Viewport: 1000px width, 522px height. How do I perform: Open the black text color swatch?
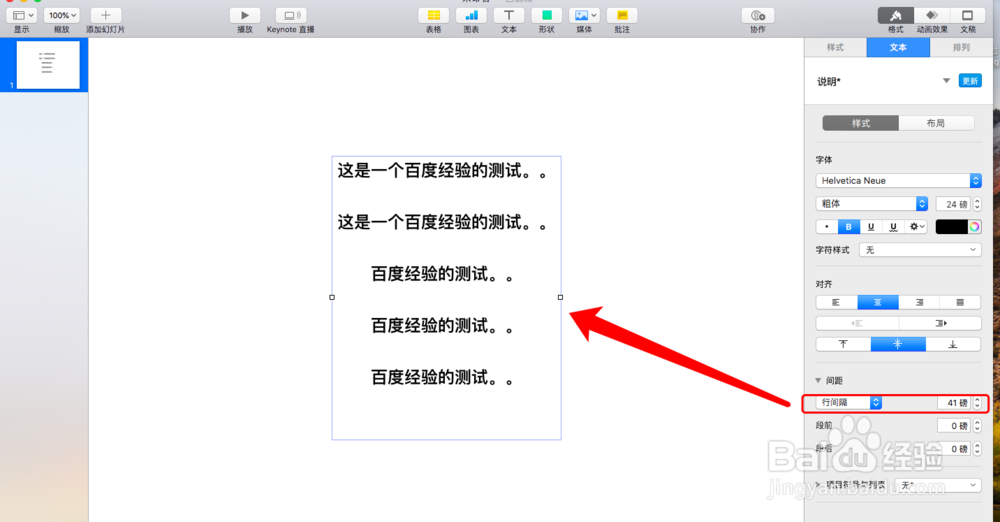click(952, 227)
